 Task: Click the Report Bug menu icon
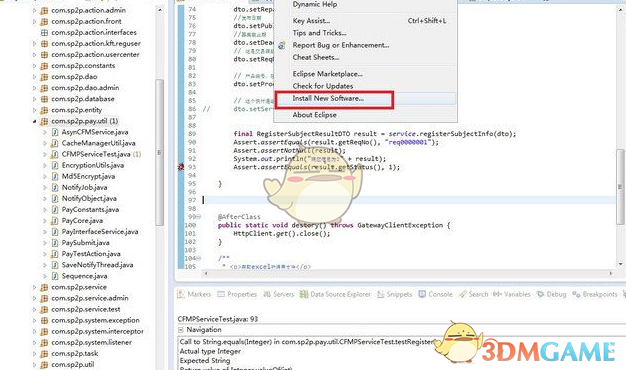(282, 46)
